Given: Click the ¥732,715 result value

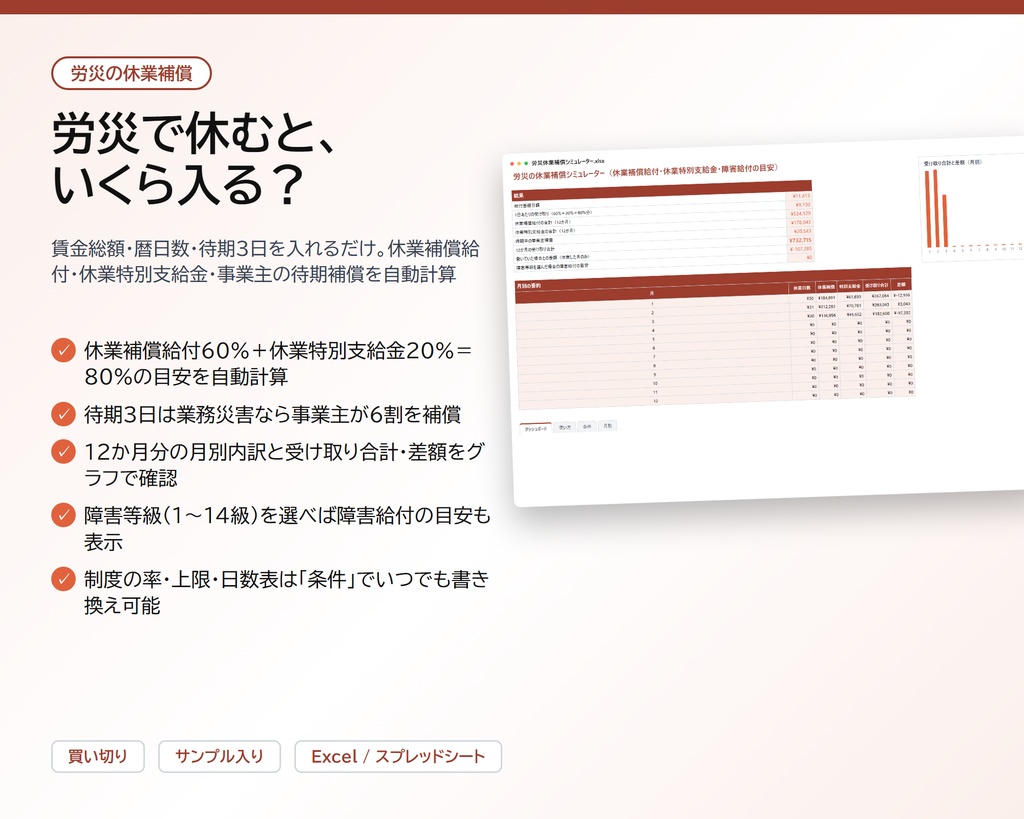Looking at the screenshot, I should [x=801, y=240].
